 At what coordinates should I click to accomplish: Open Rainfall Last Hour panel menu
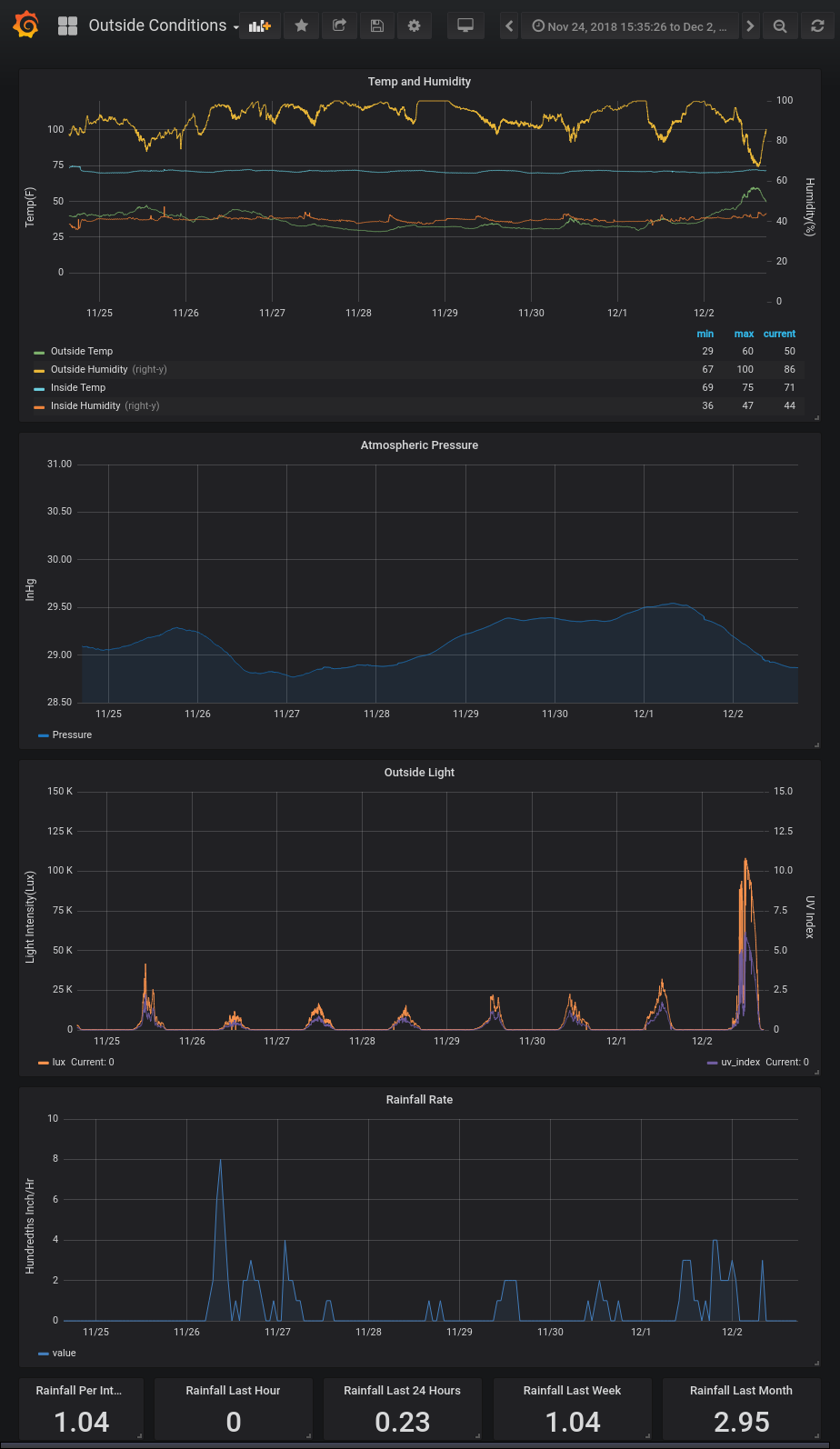tap(233, 1390)
